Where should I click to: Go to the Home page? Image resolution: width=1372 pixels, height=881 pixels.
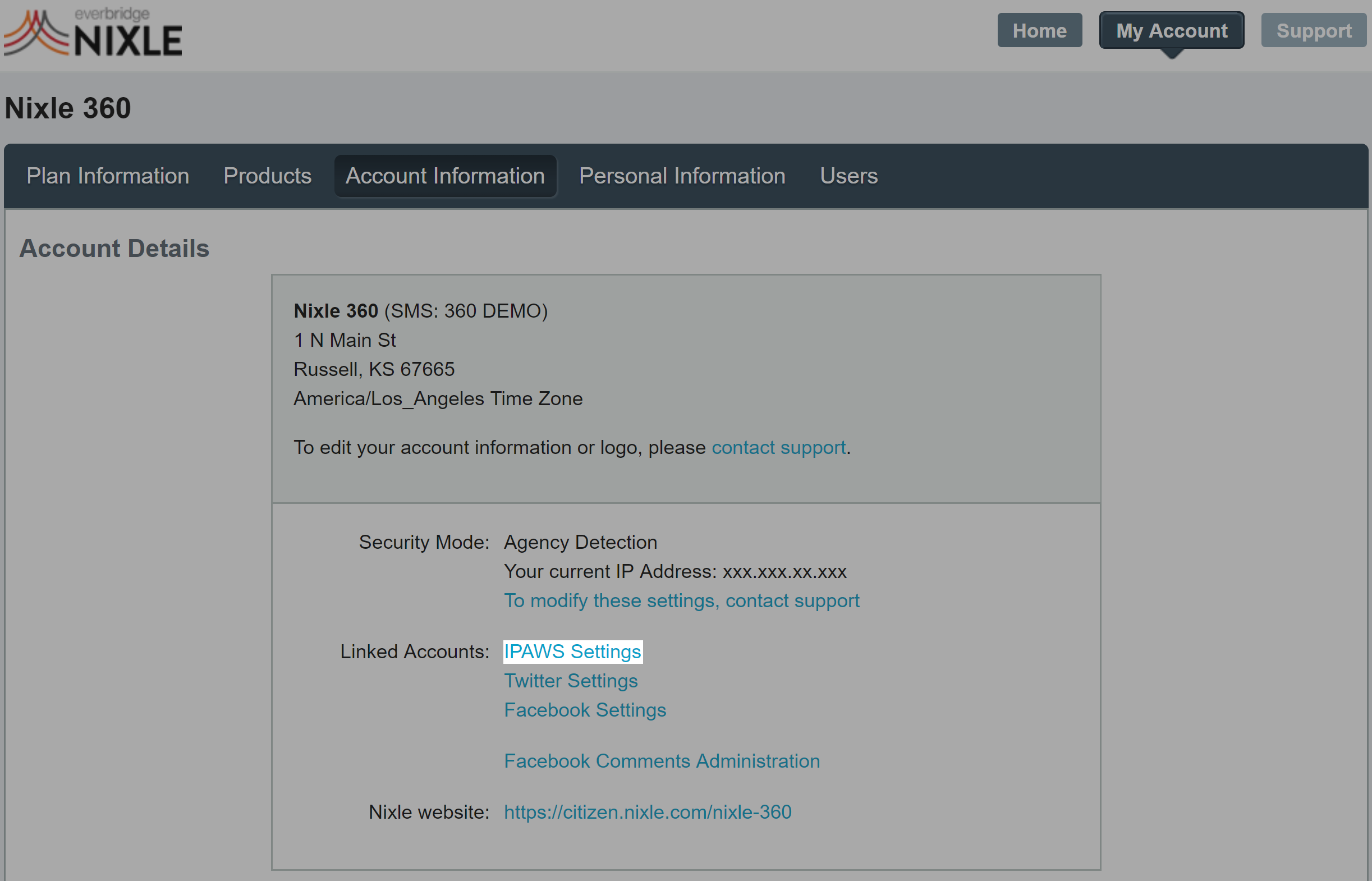coord(1039,30)
